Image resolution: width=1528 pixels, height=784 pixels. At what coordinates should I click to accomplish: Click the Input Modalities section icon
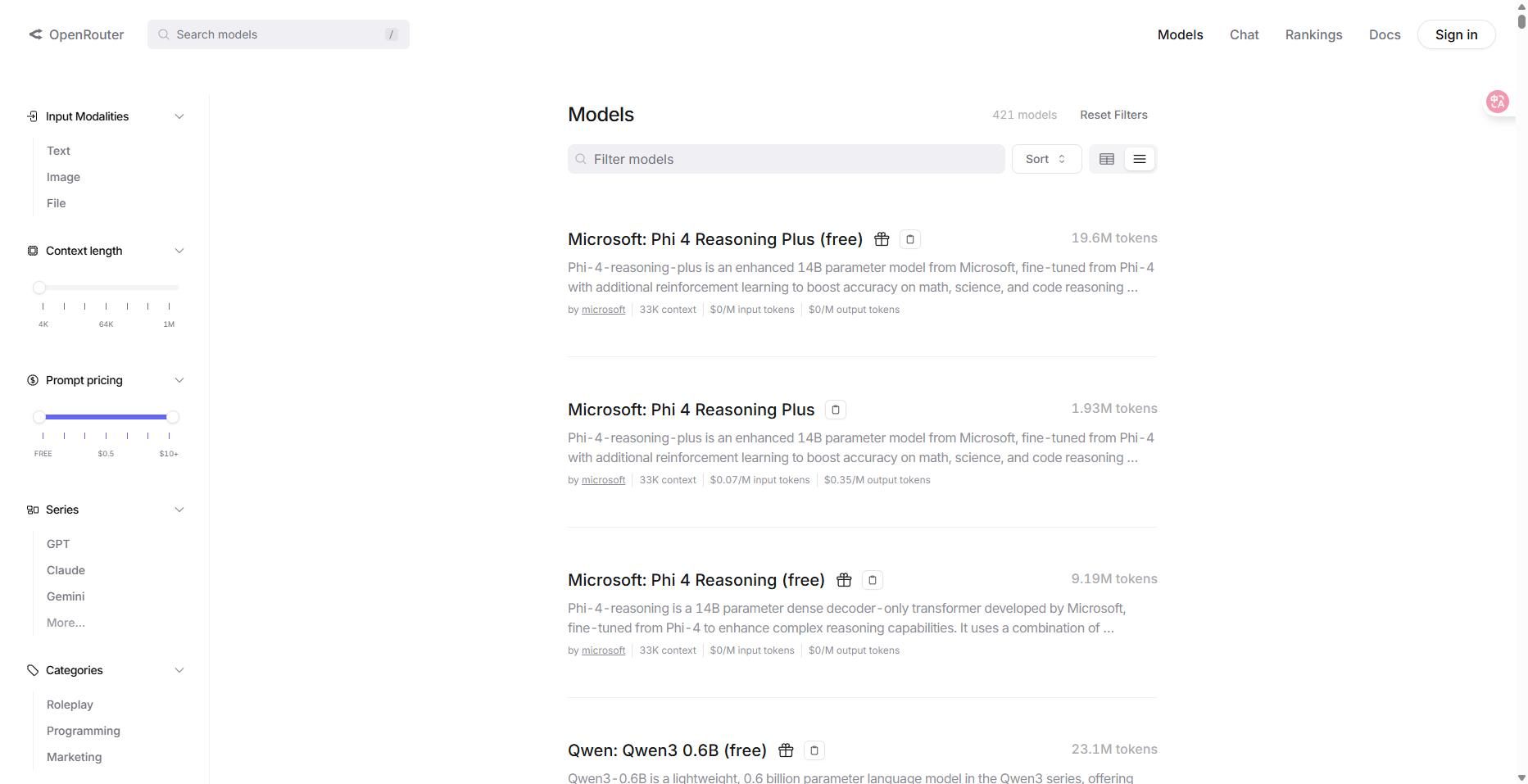pyautogui.click(x=33, y=116)
